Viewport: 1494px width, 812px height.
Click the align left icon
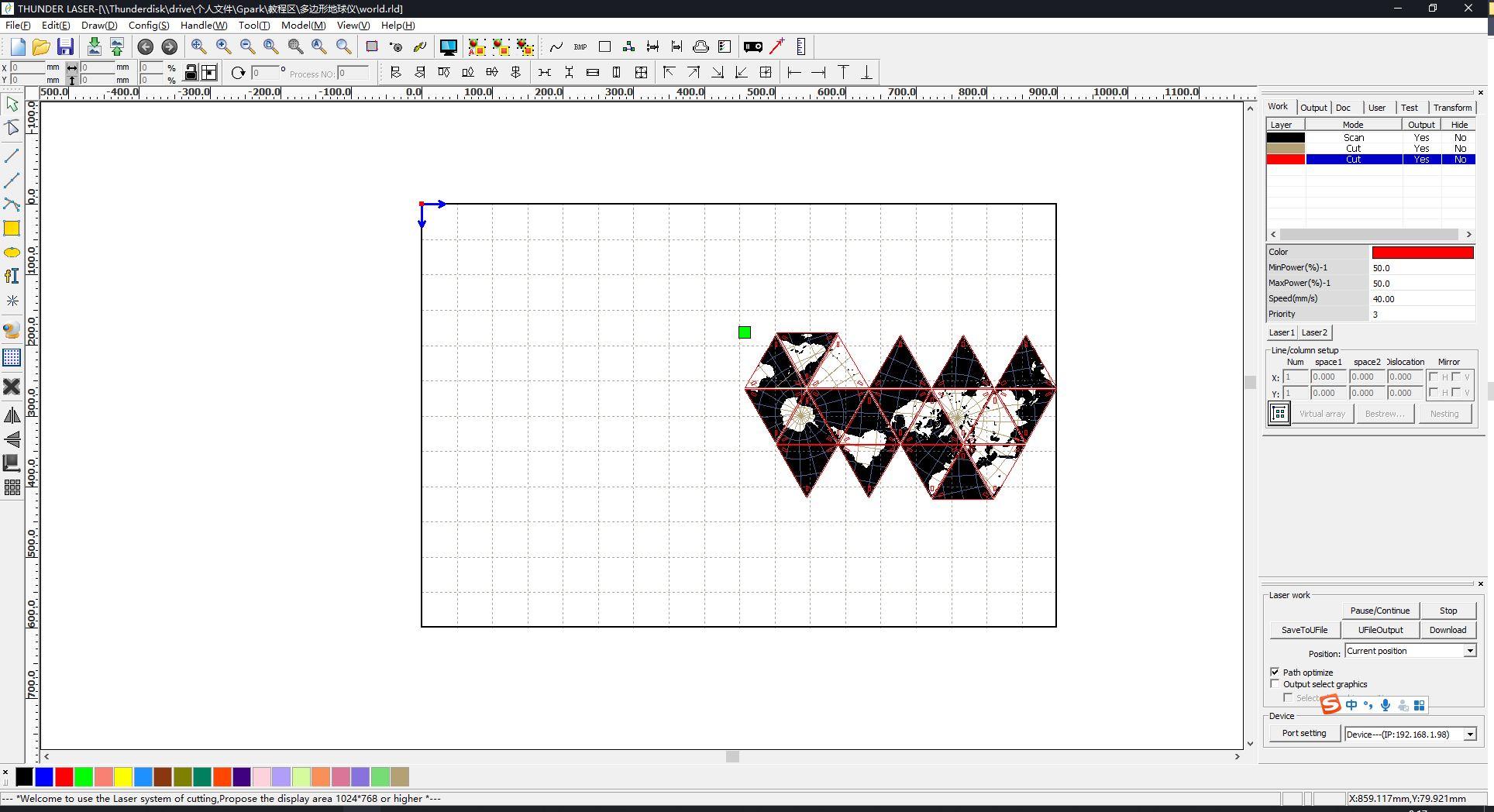(395, 72)
